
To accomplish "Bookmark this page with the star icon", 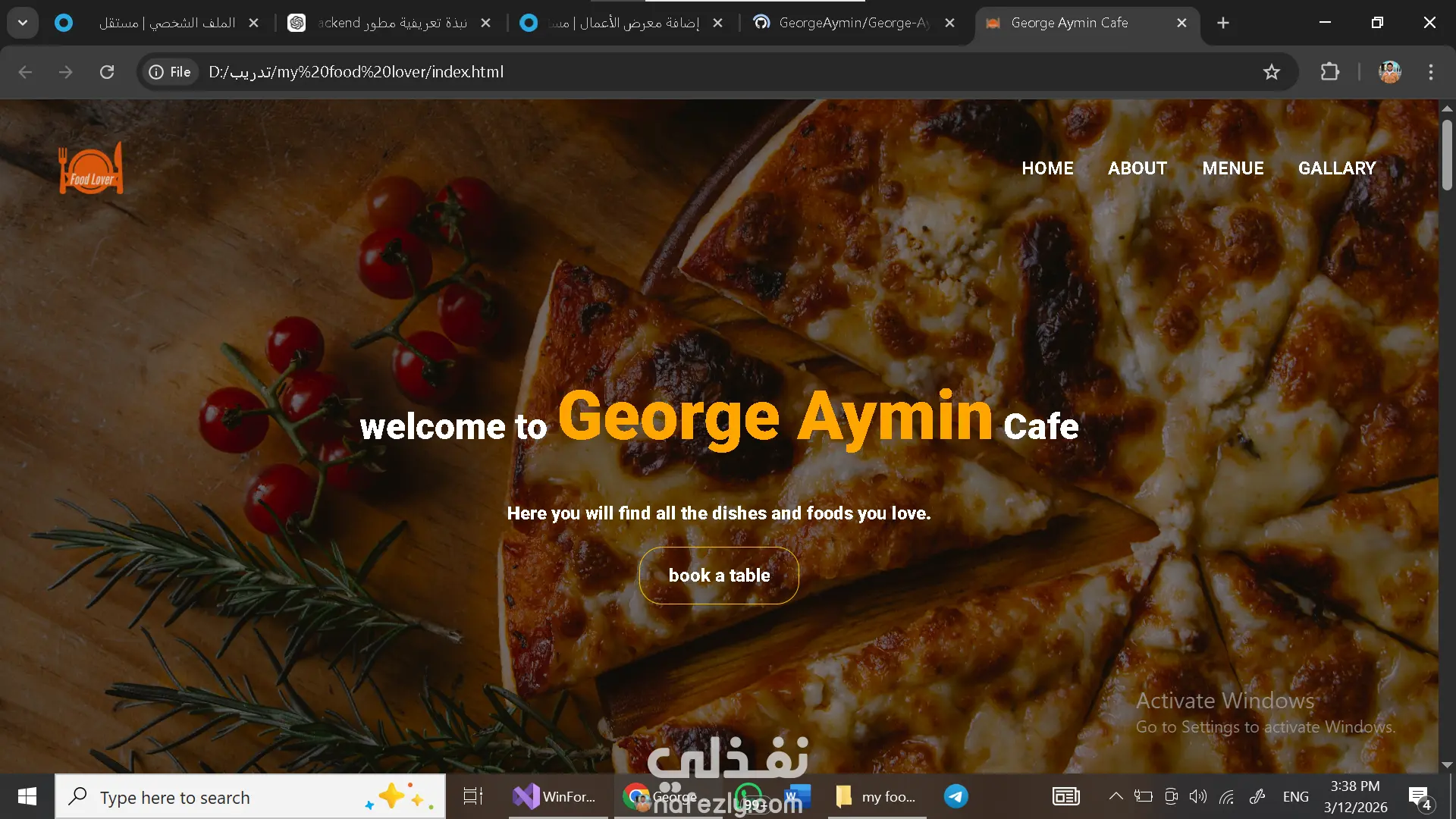I will [1271, 72].
